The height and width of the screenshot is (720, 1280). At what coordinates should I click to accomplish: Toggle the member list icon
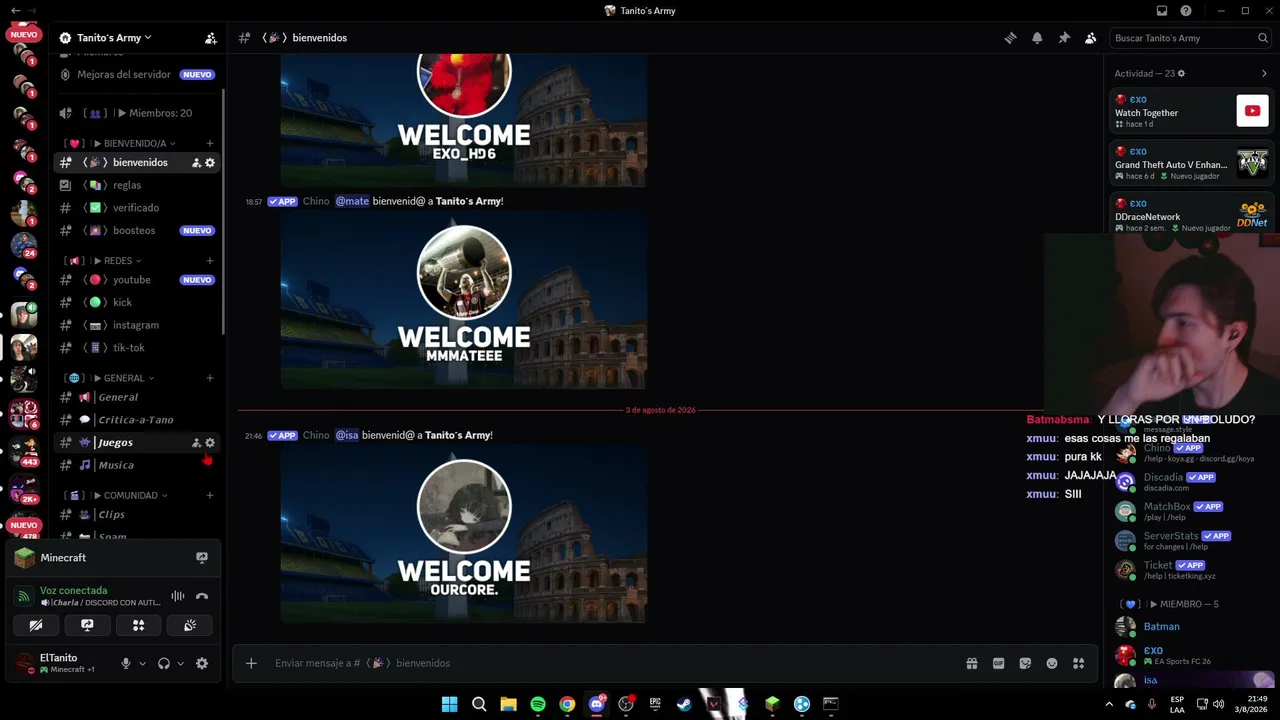click(1091, 38)
